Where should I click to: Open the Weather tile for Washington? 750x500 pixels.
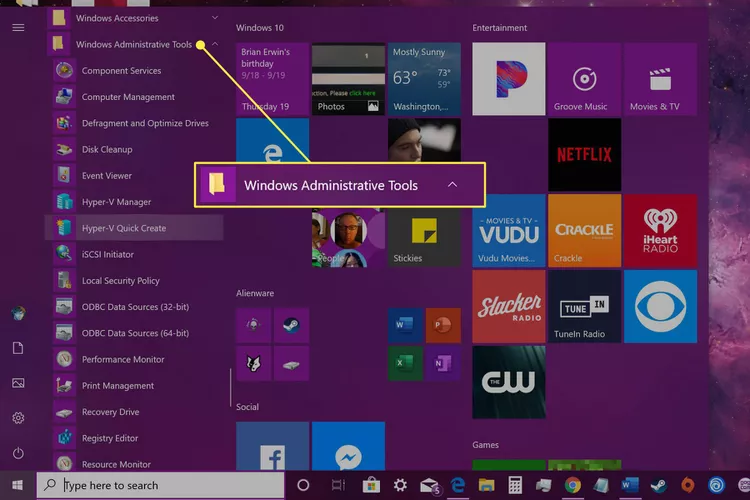tap(424, 79)
